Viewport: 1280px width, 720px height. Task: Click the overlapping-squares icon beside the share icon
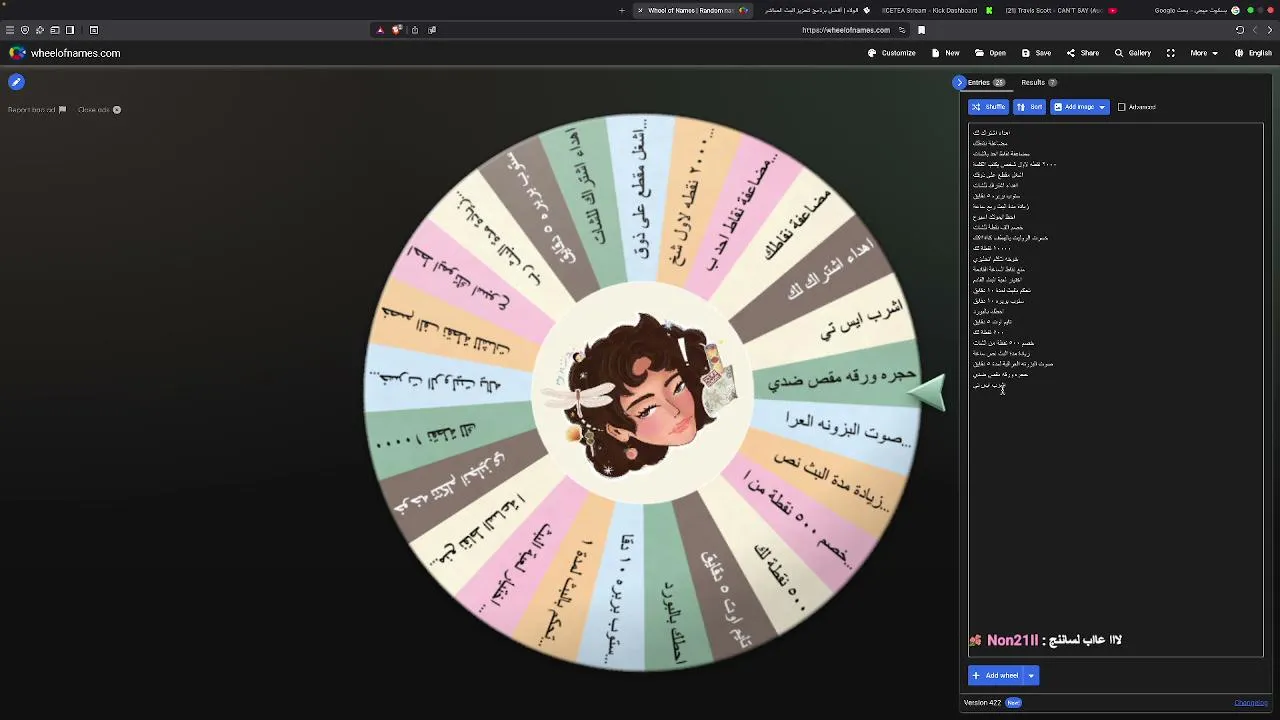point(432,30)
